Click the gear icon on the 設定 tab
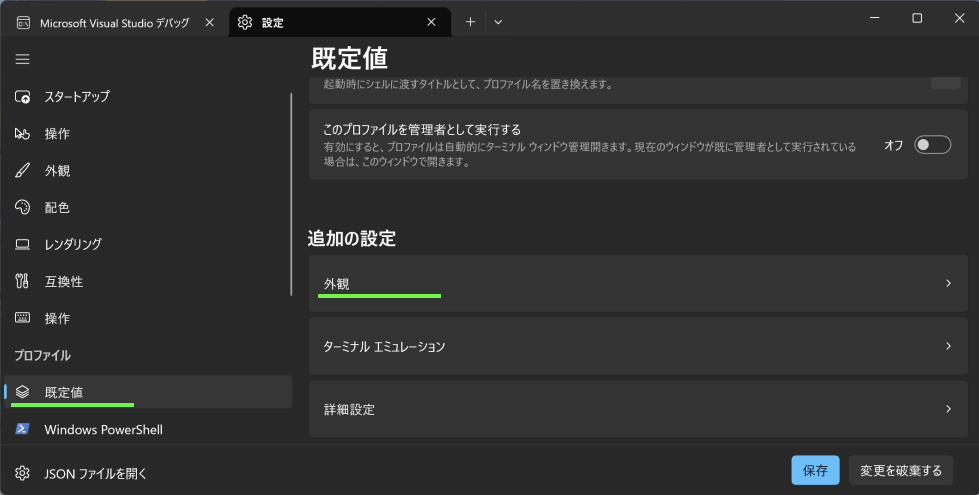The height and width of the screenshot is (495, 979). [x=245, y=22]
